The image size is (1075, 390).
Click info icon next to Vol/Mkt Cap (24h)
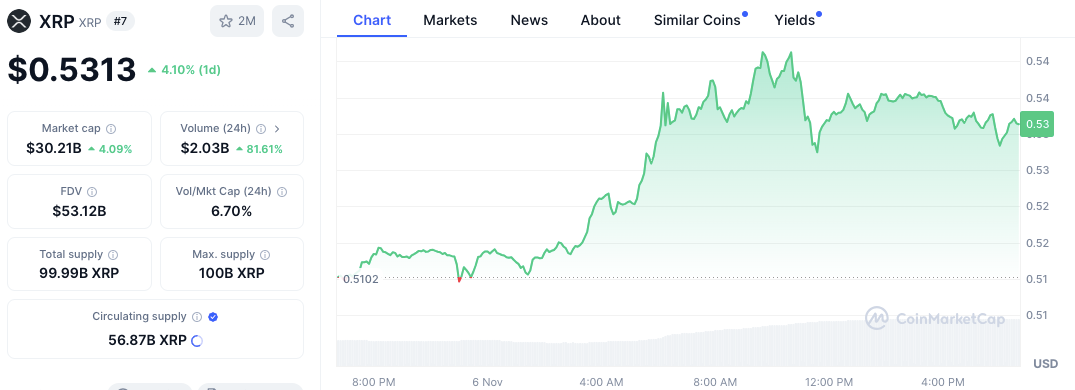(x=282, y=192)
